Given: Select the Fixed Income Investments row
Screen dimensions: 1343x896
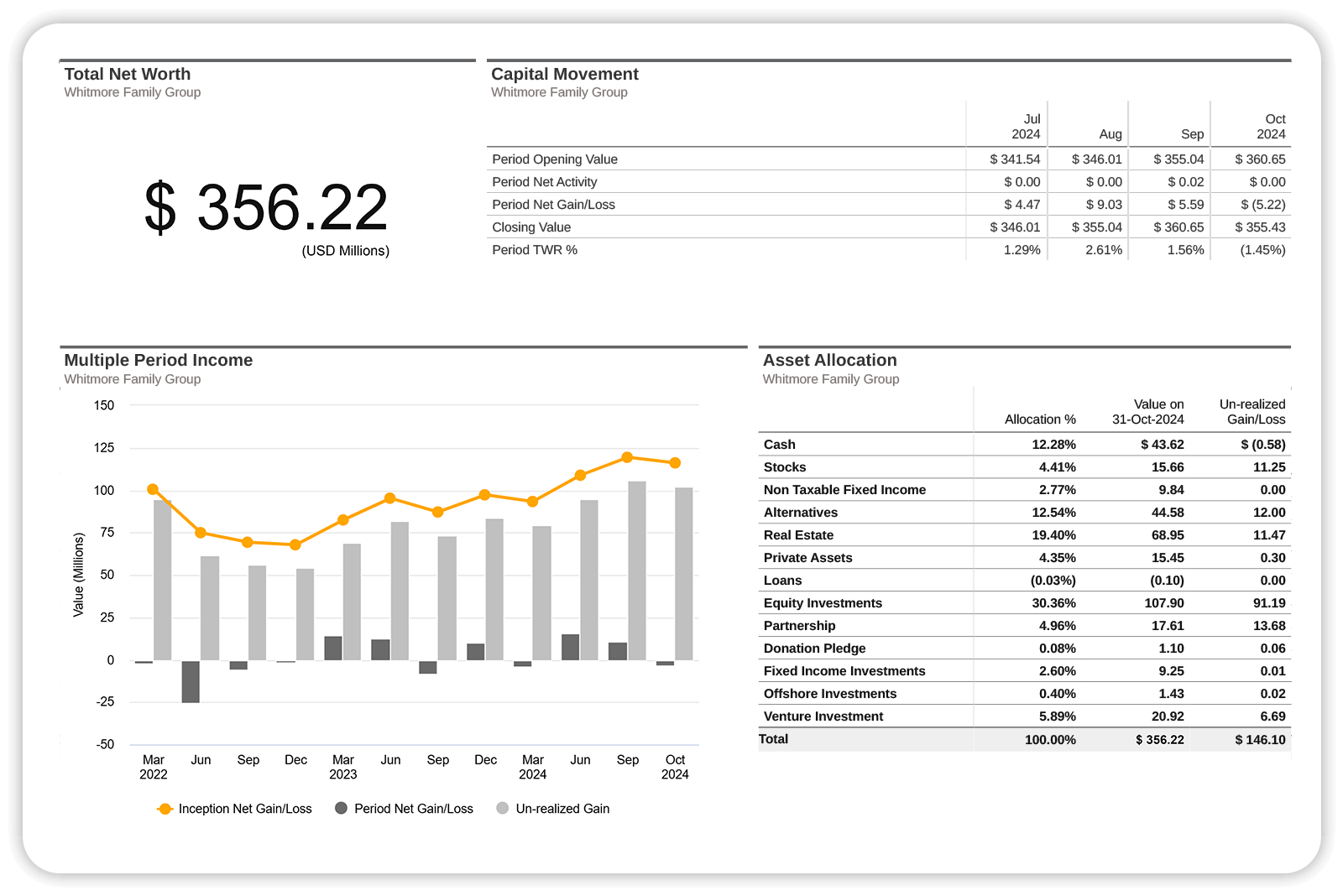Looking at the screenshot, I should 1025,671.
